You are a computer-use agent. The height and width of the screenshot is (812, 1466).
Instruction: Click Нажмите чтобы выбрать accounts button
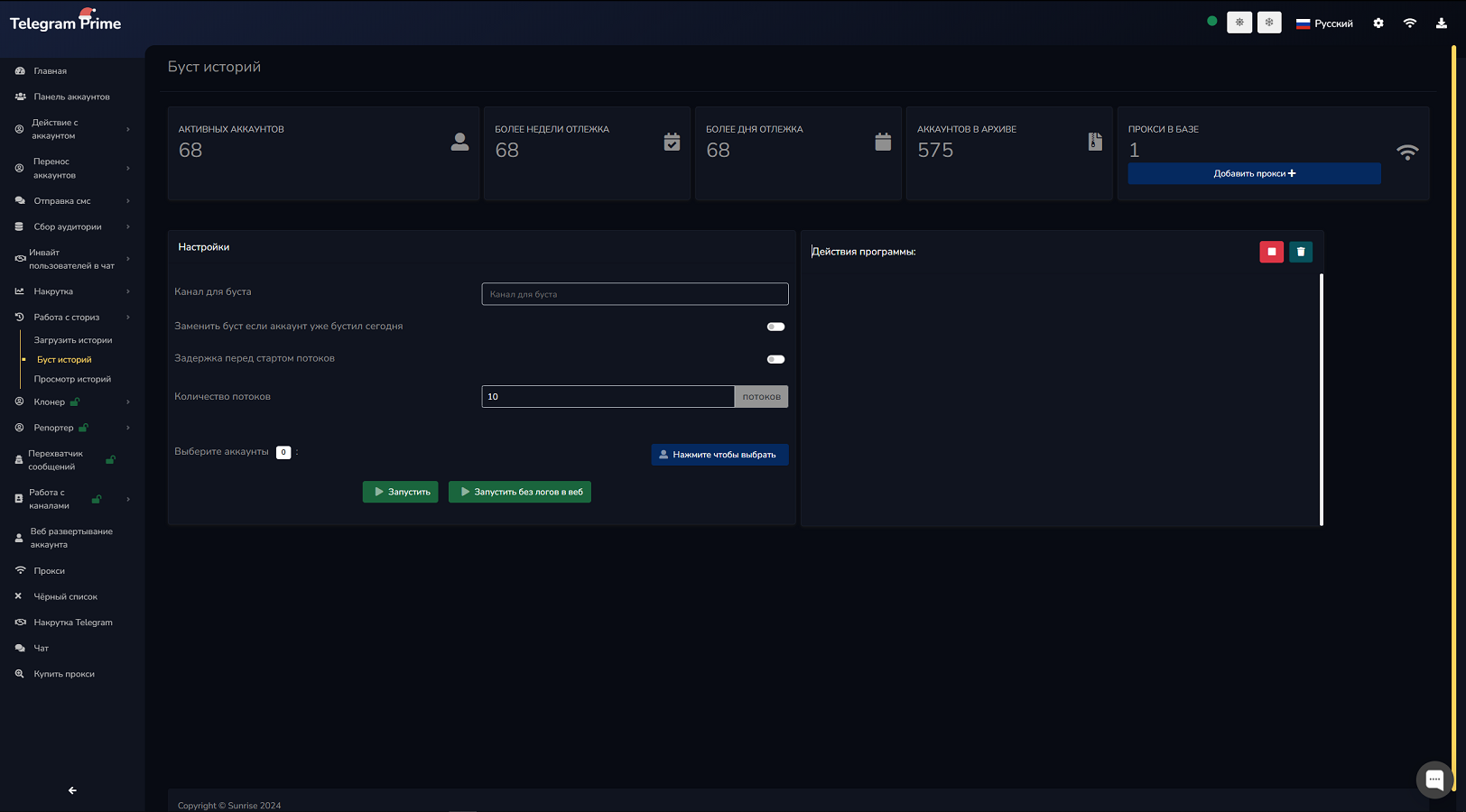click(x=719, y=455)
